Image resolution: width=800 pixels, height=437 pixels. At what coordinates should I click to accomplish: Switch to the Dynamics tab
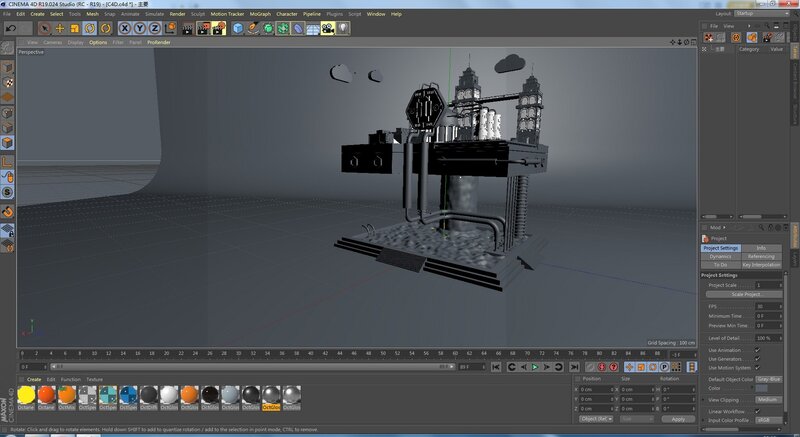(x=720, y=256)
